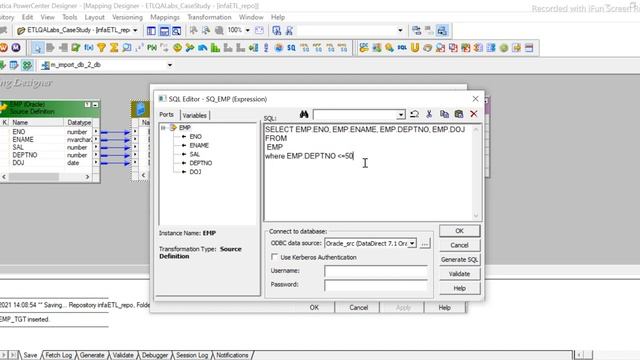The height and width of the screenshot is (360, 640).
Task: Click the green round icon in right toolbar
Action: pyautogui.click(x=504, y=48)
